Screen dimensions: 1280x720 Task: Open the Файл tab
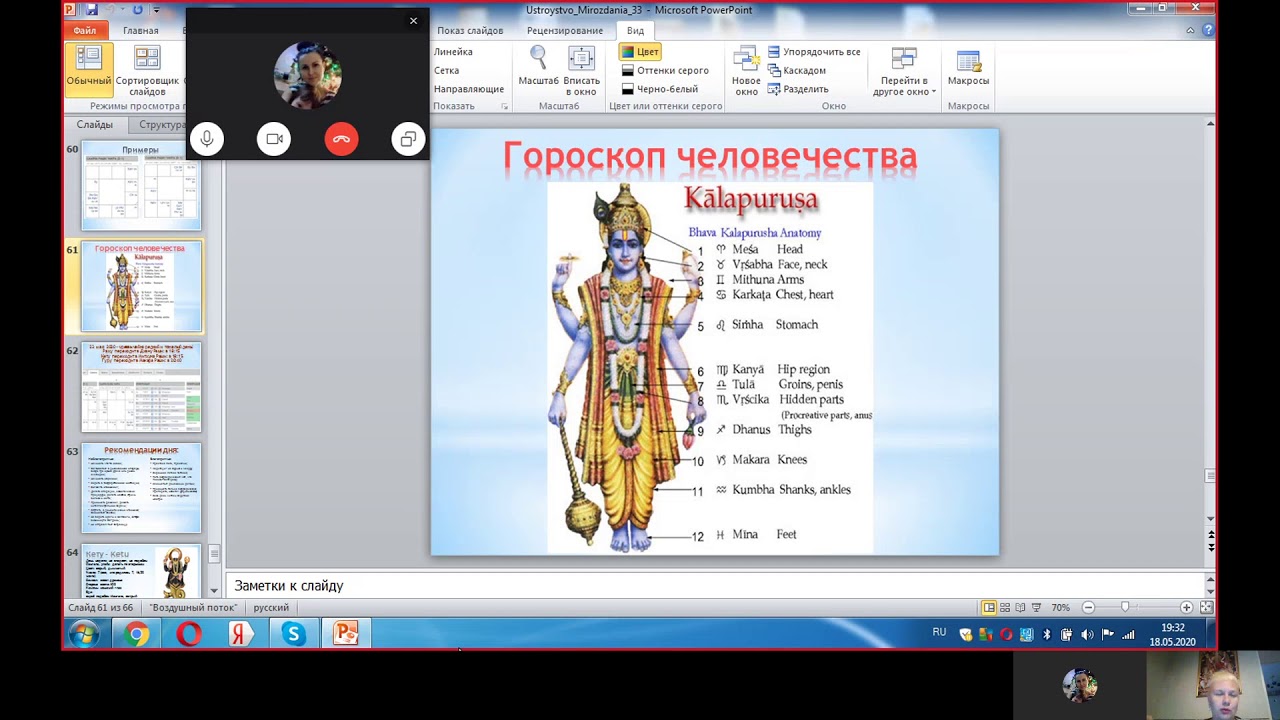coord(85,31)
